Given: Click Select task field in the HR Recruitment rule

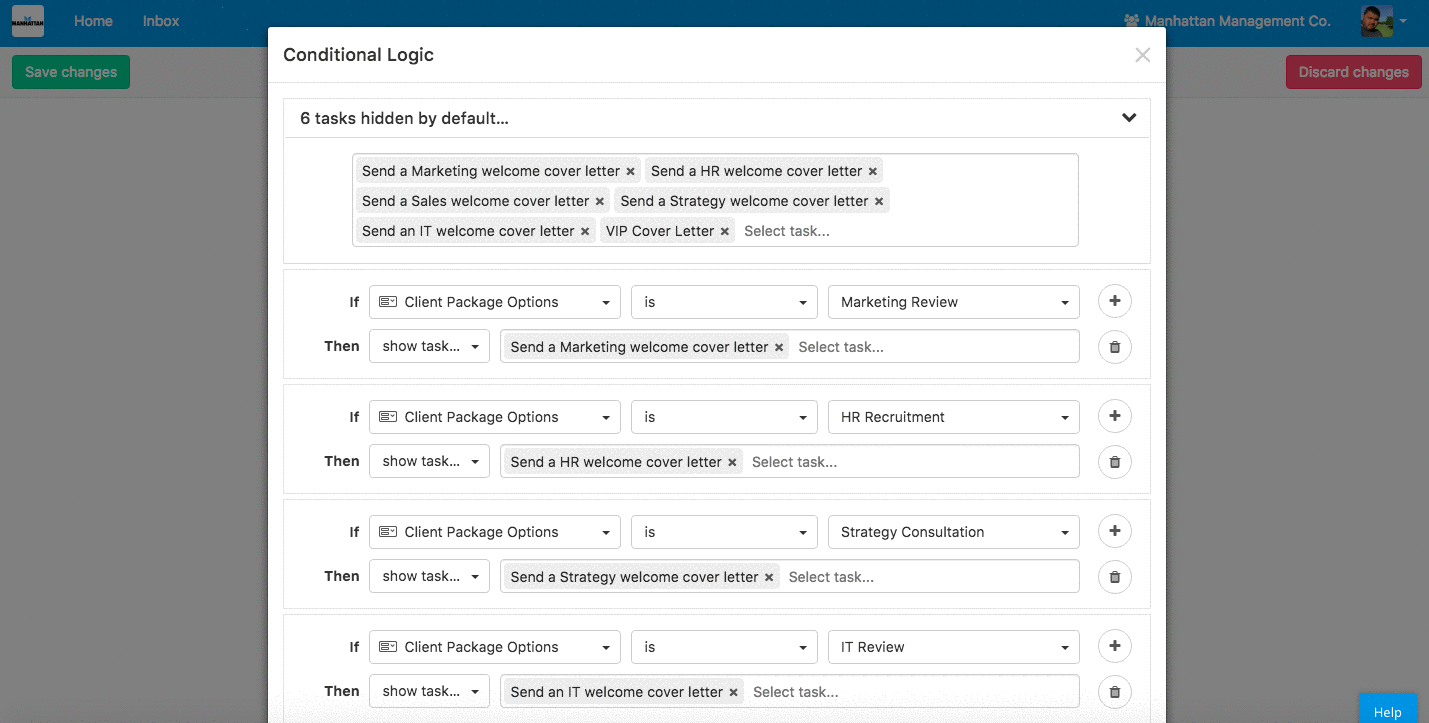Looking at the screenshot, I should pos(794,462).
